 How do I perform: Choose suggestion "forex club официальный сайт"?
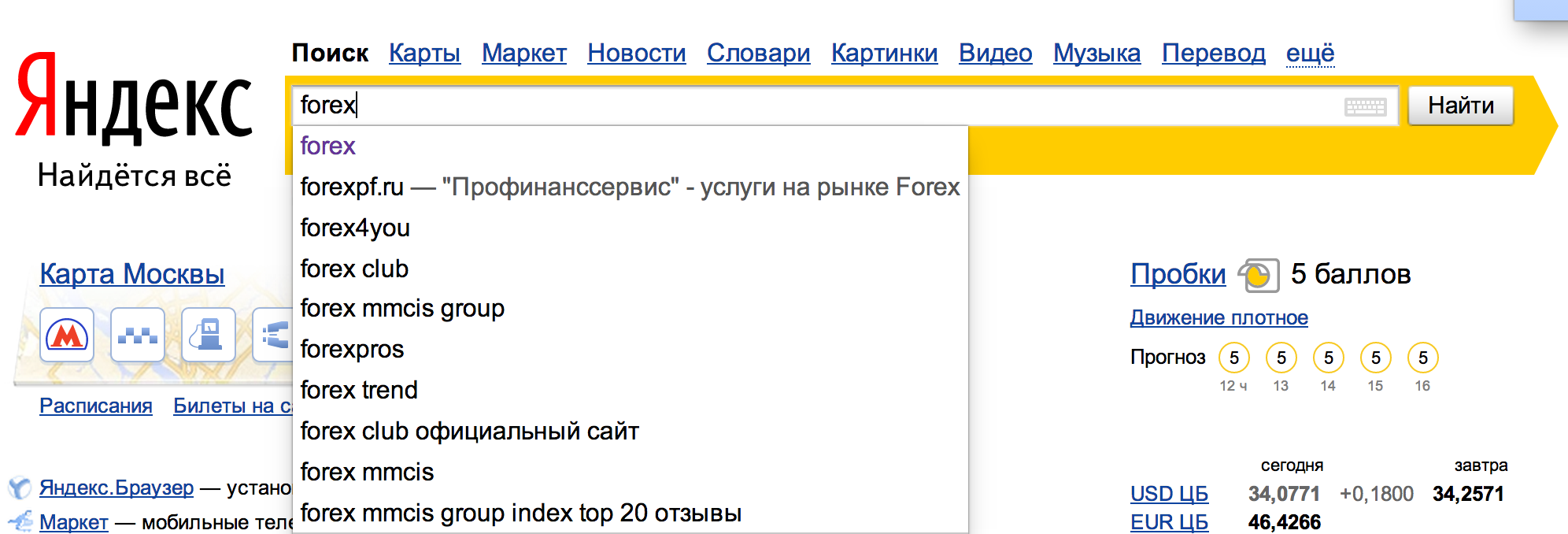point(630,432)
